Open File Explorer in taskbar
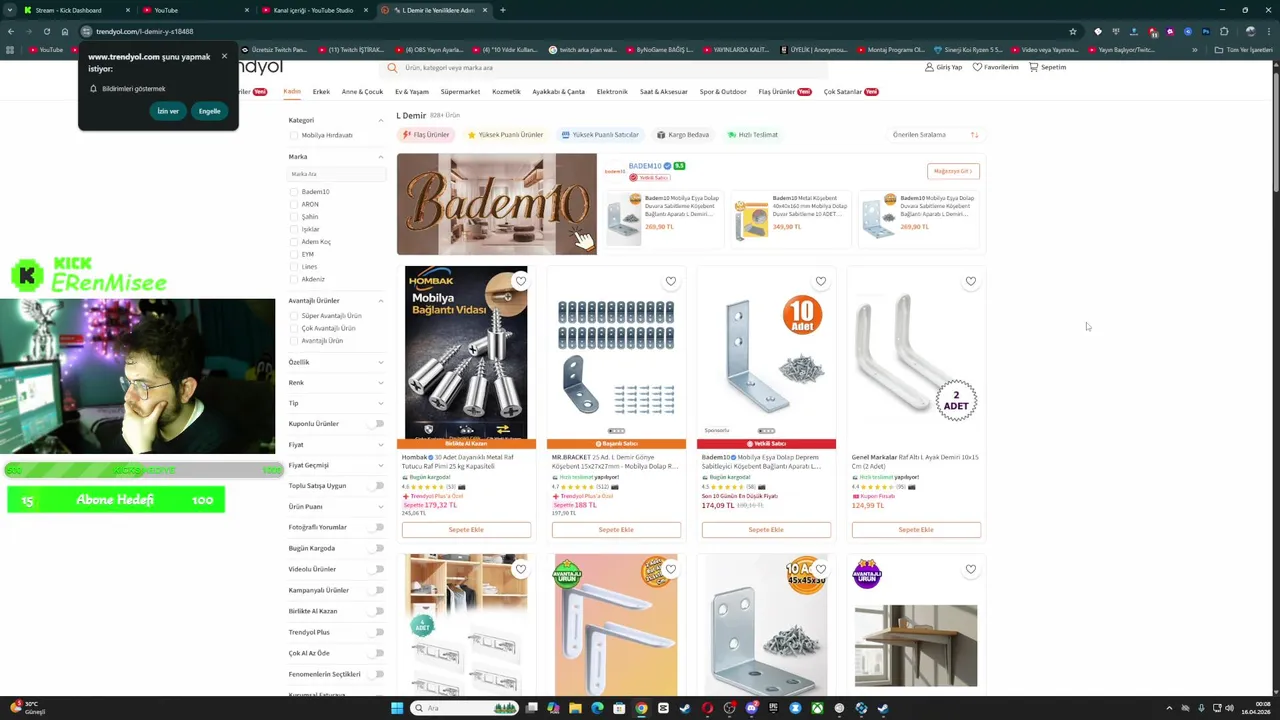1280x720 pixels. [575, 708]
